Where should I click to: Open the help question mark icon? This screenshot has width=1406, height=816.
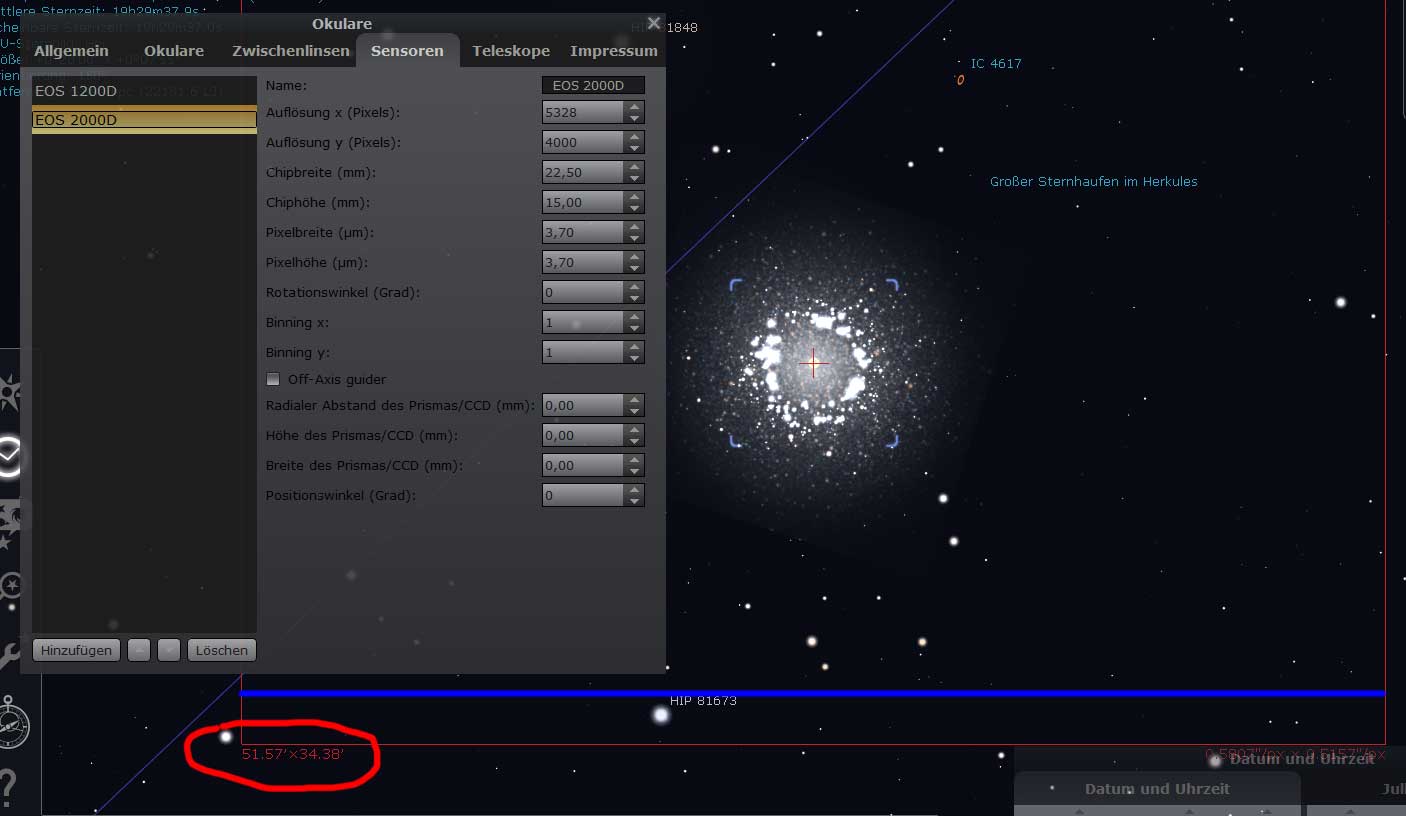[8, 786]
